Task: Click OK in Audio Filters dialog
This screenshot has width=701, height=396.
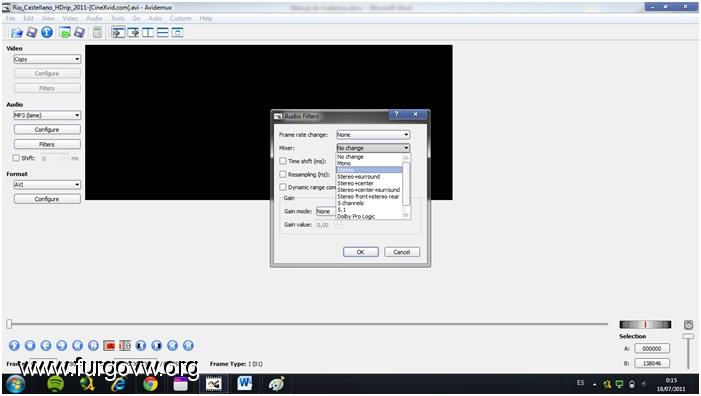Action: [x=361, y=252]
